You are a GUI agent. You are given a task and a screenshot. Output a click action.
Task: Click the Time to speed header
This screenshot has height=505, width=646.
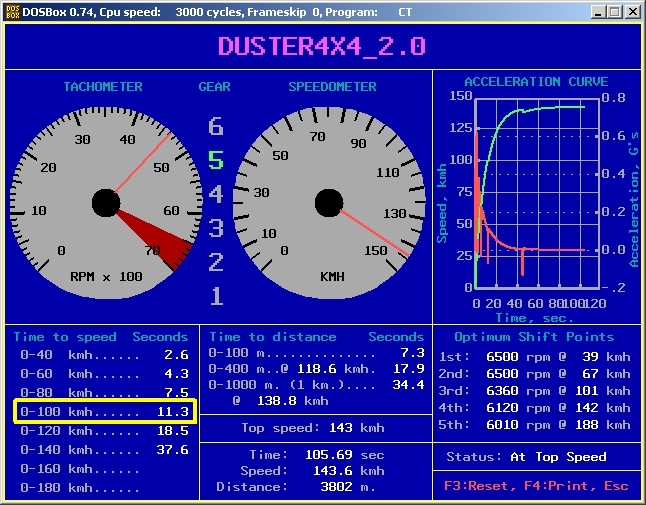click(x=65, y=337)
